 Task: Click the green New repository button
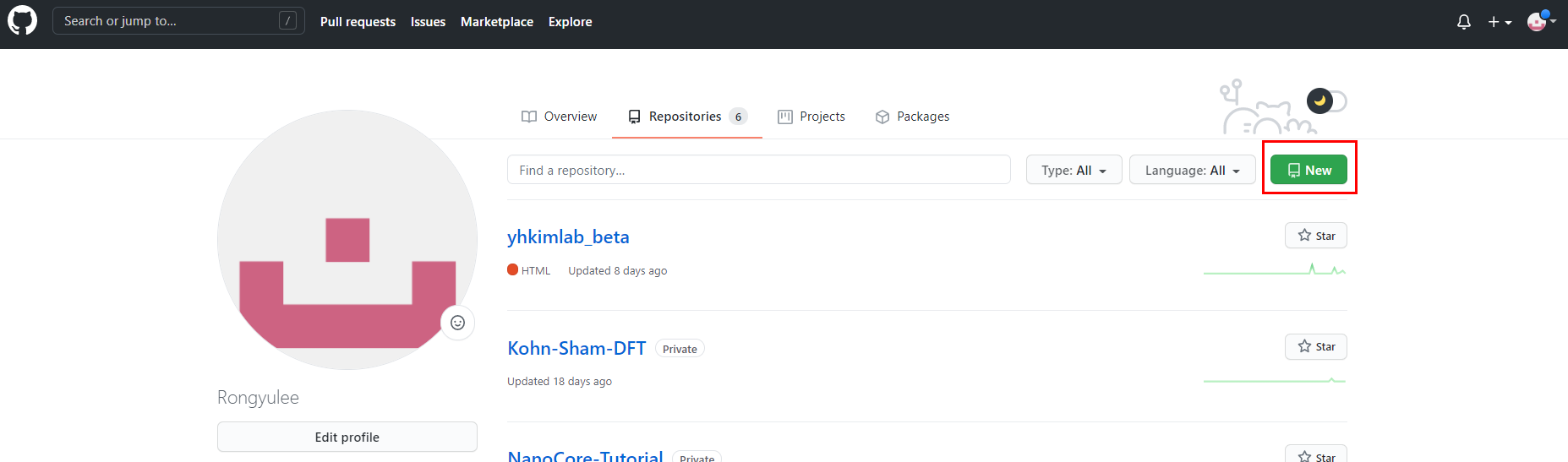pyautogui.click(x=1308, y=170)
